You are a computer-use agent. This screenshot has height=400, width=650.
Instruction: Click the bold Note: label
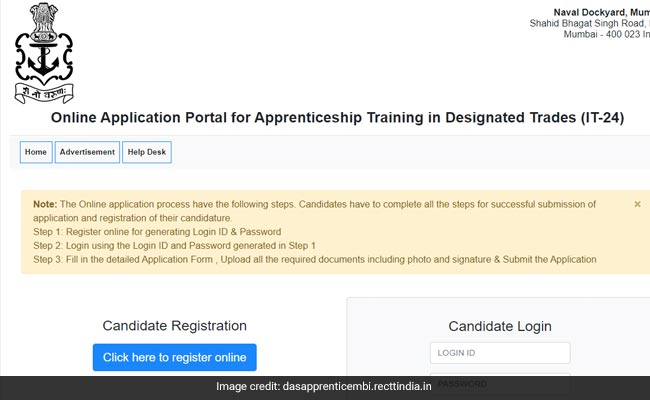[x=45, y=204]
